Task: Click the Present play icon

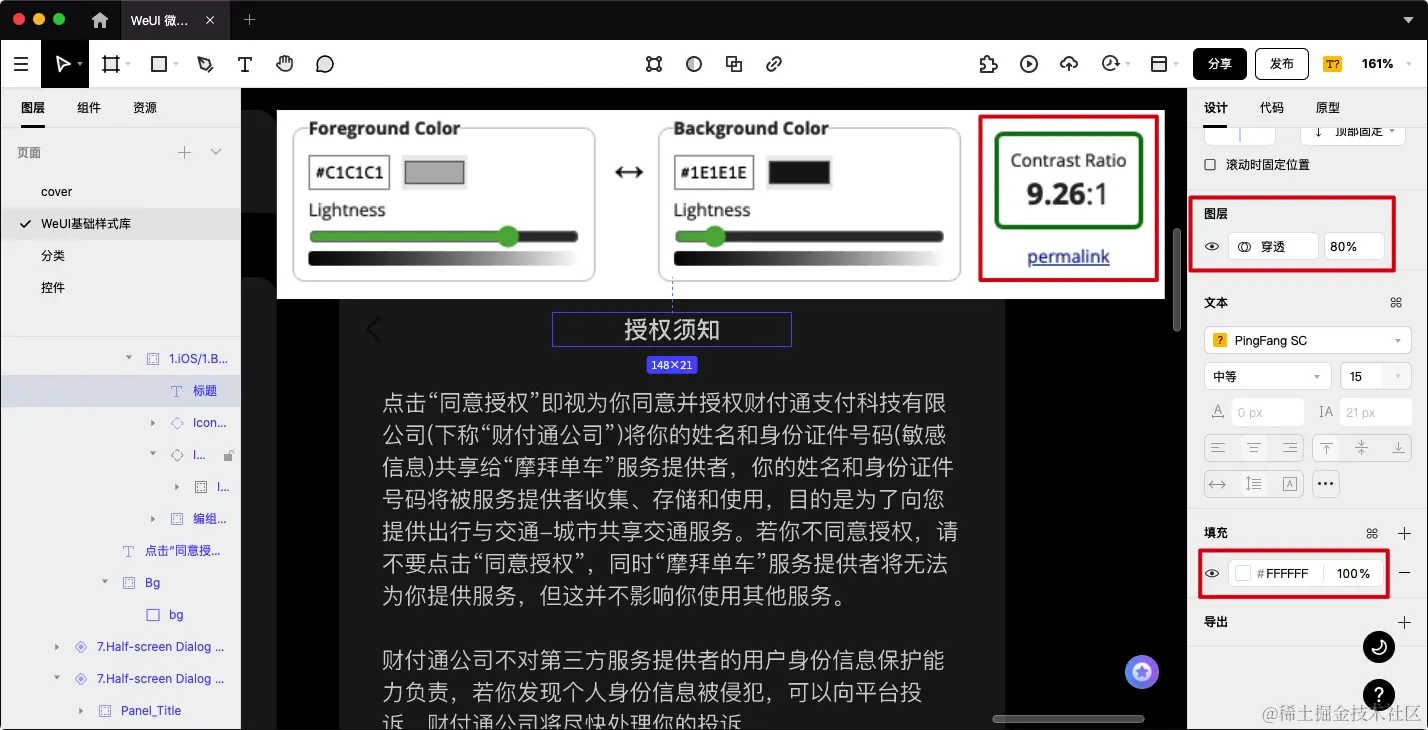Action: [x=1029, y=63]
